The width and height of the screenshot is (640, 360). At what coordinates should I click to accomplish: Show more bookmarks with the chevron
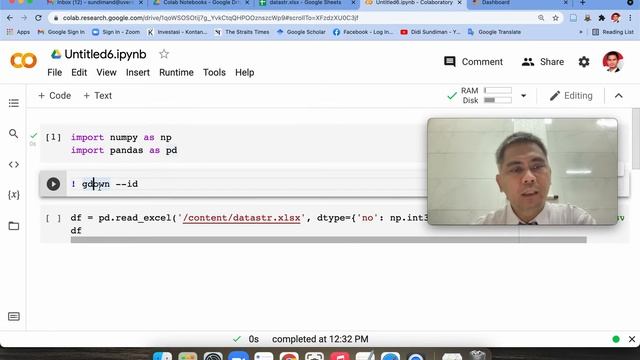[581, 32]
